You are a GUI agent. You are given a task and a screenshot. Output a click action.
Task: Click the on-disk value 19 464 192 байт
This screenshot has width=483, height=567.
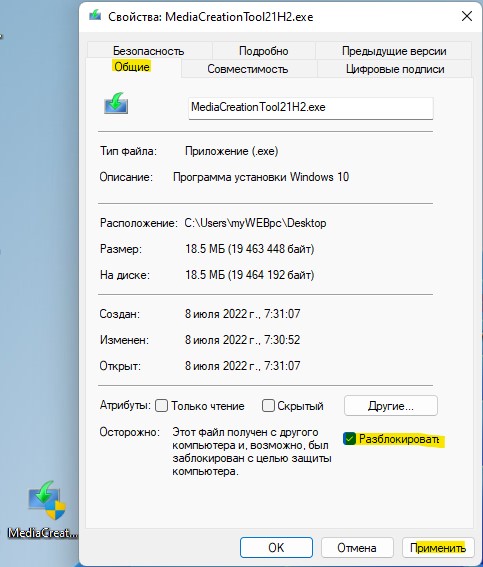click(x=271, y=275)
